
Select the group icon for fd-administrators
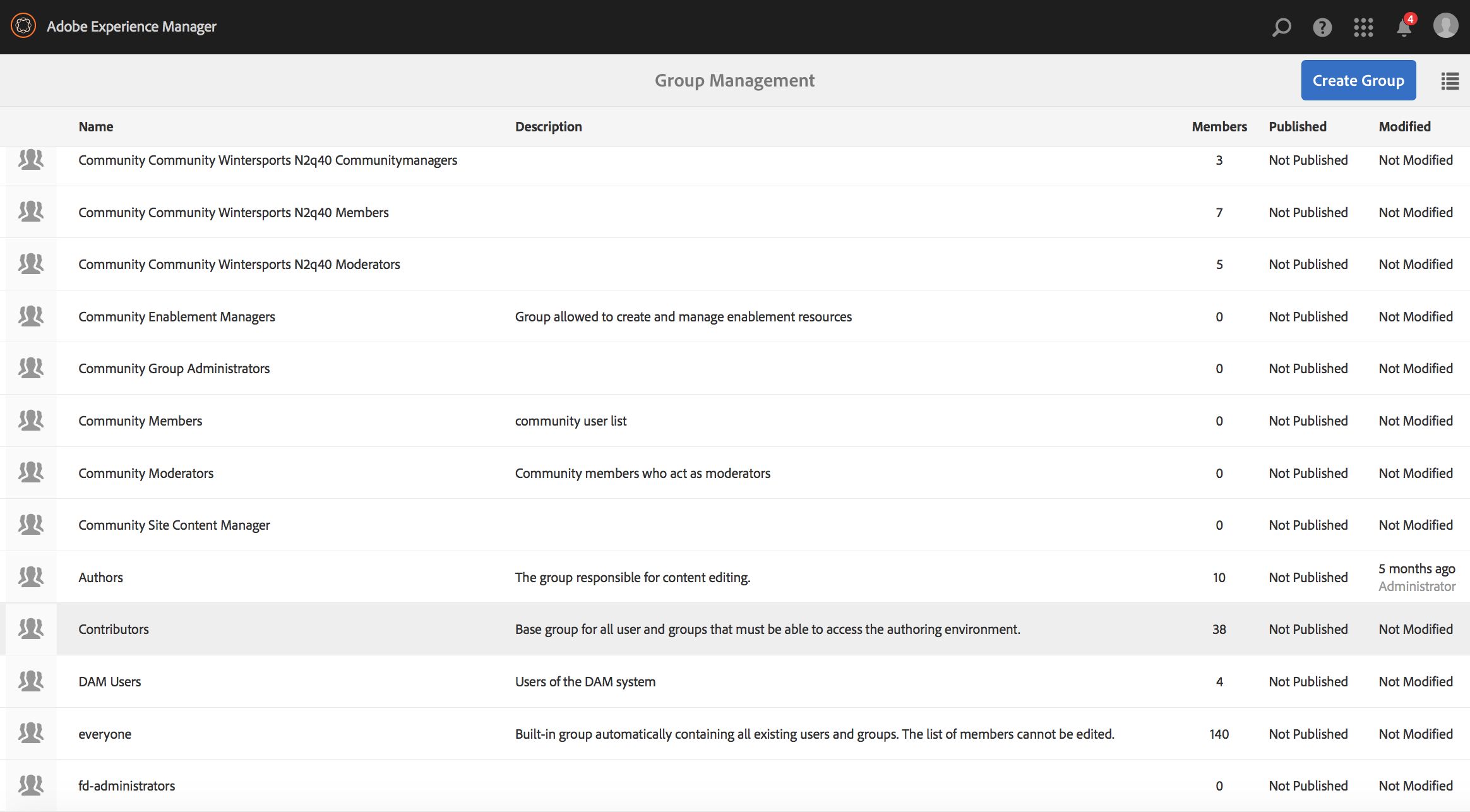click(x=31, y=785)
